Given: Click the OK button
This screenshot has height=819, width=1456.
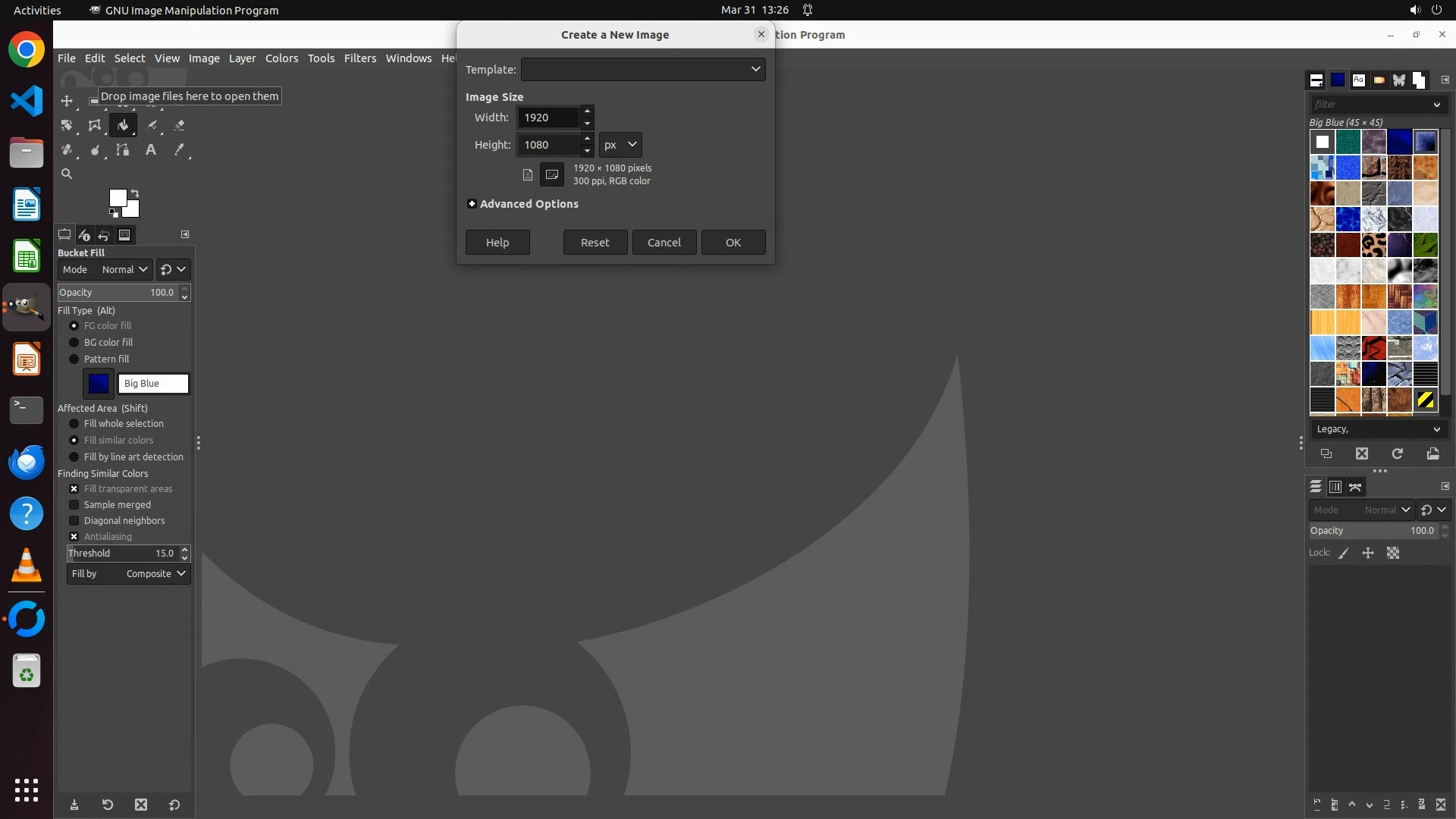Looking at the screenshot, I should [733, 243].
